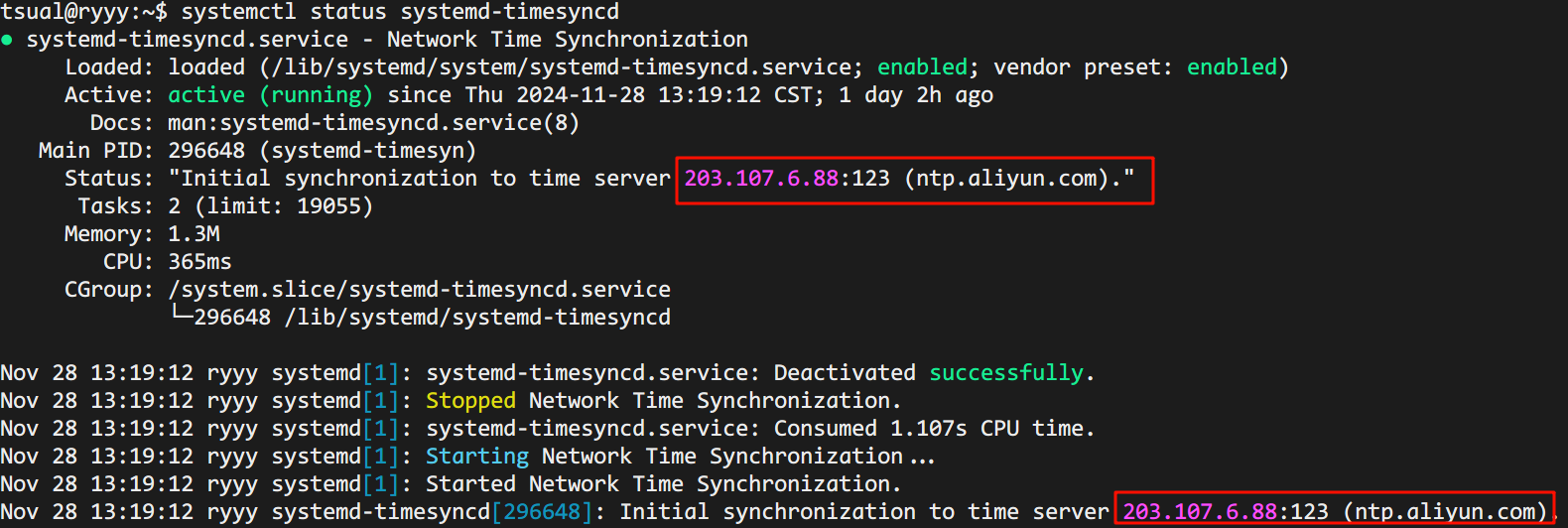Click IP 203.107.6.88 in the last log line
The height and width of the screenshot is (528, 1568).
[x=1200, y=512]
